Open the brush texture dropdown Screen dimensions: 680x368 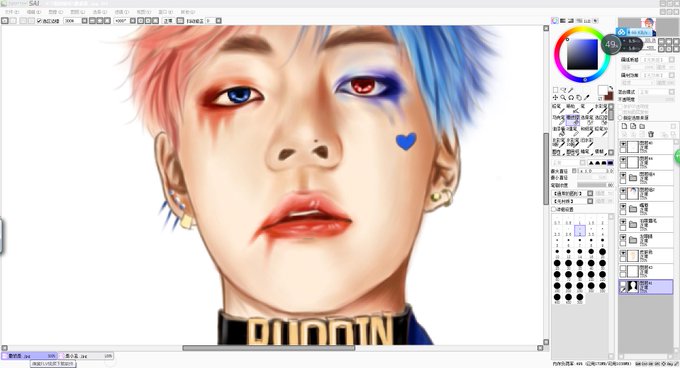click(x=590, y=201)
